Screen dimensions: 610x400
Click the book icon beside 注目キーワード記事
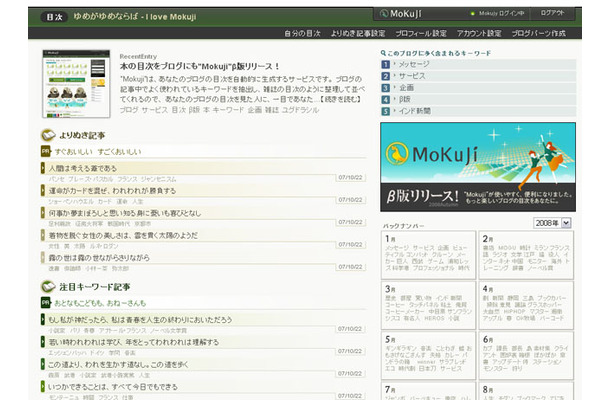point(49,287)
